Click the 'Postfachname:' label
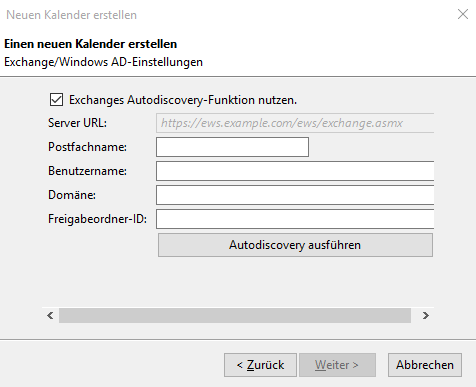 coord(87,147)
